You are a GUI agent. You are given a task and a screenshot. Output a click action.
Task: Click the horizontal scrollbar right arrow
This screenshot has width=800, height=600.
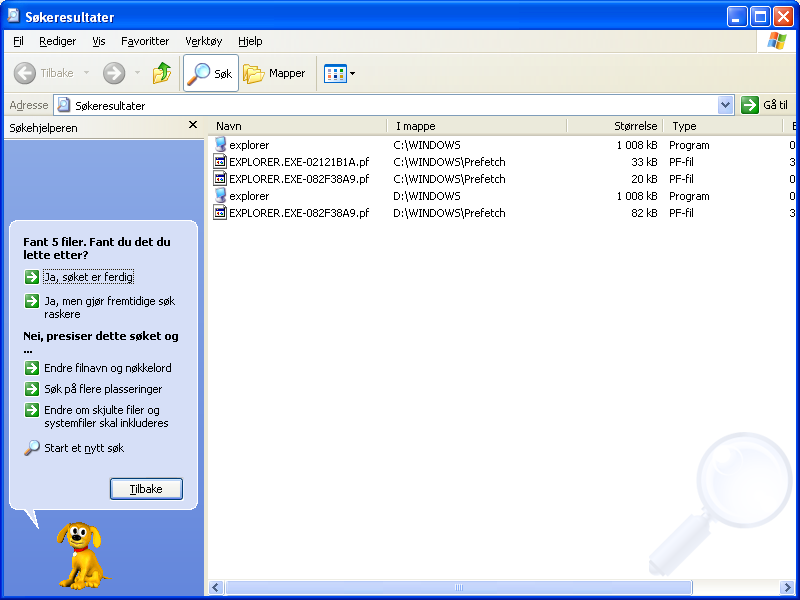click(x=788, y=587)
